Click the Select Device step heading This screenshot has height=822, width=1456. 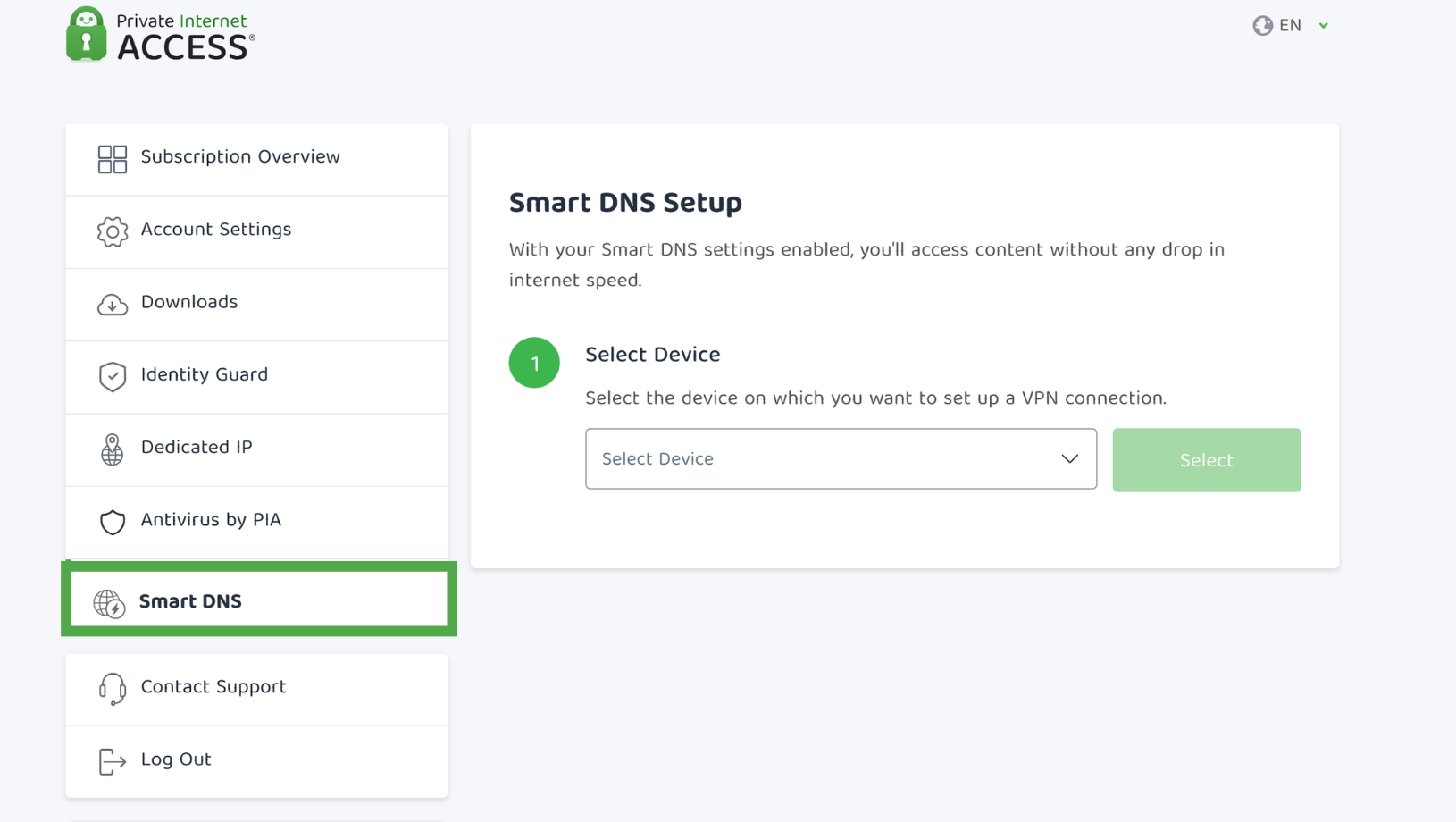(x=652, y=354)
